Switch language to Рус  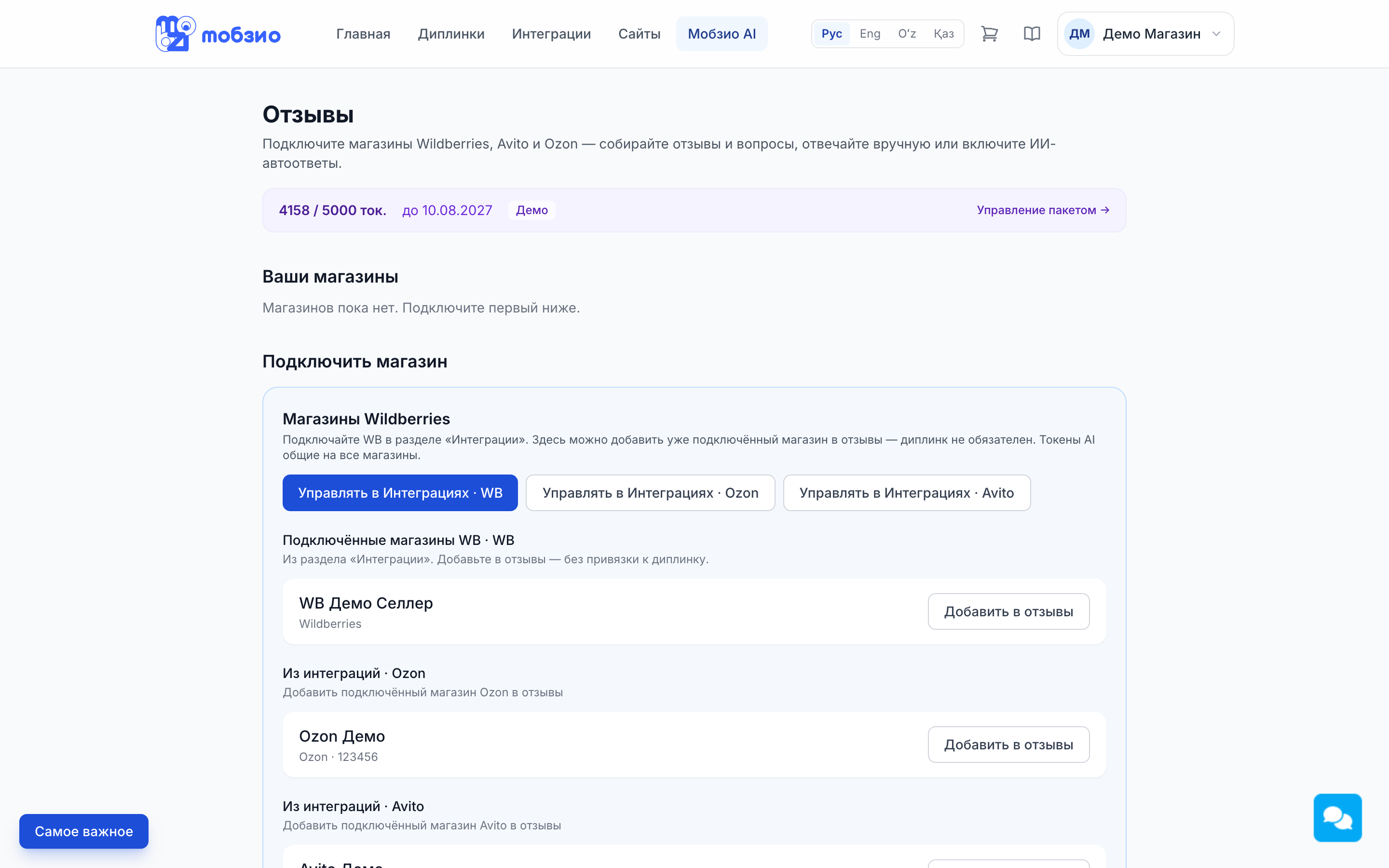click(831, 34)
